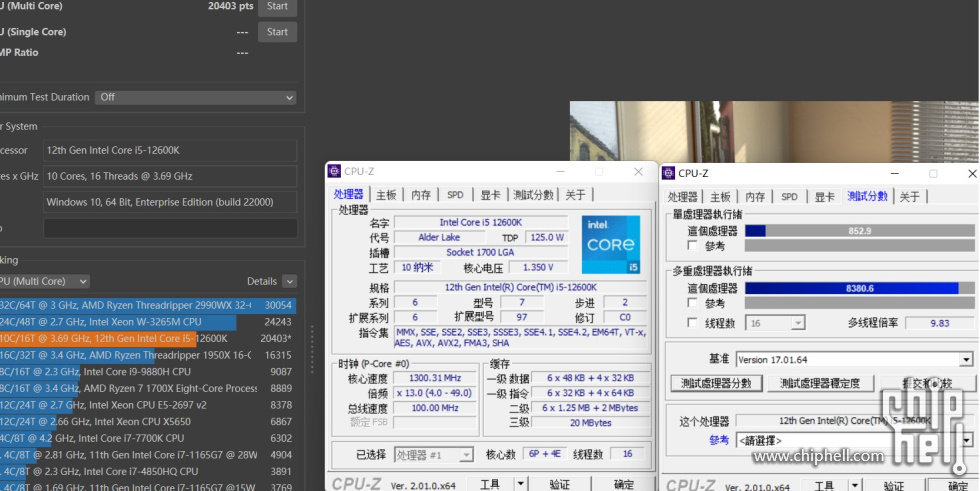Select the Intel Core i9-9880H ranking row

click(148, 372)
